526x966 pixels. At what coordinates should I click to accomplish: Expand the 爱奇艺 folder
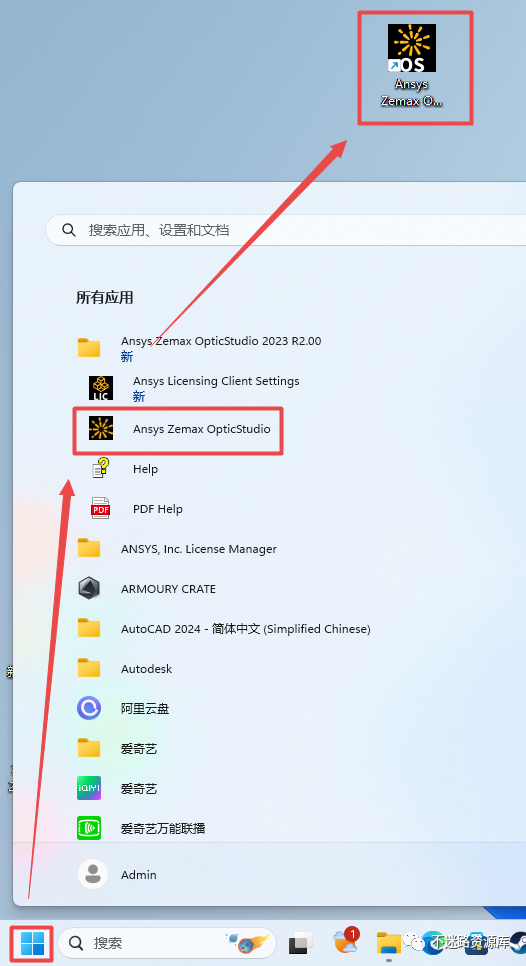point(139,749)
